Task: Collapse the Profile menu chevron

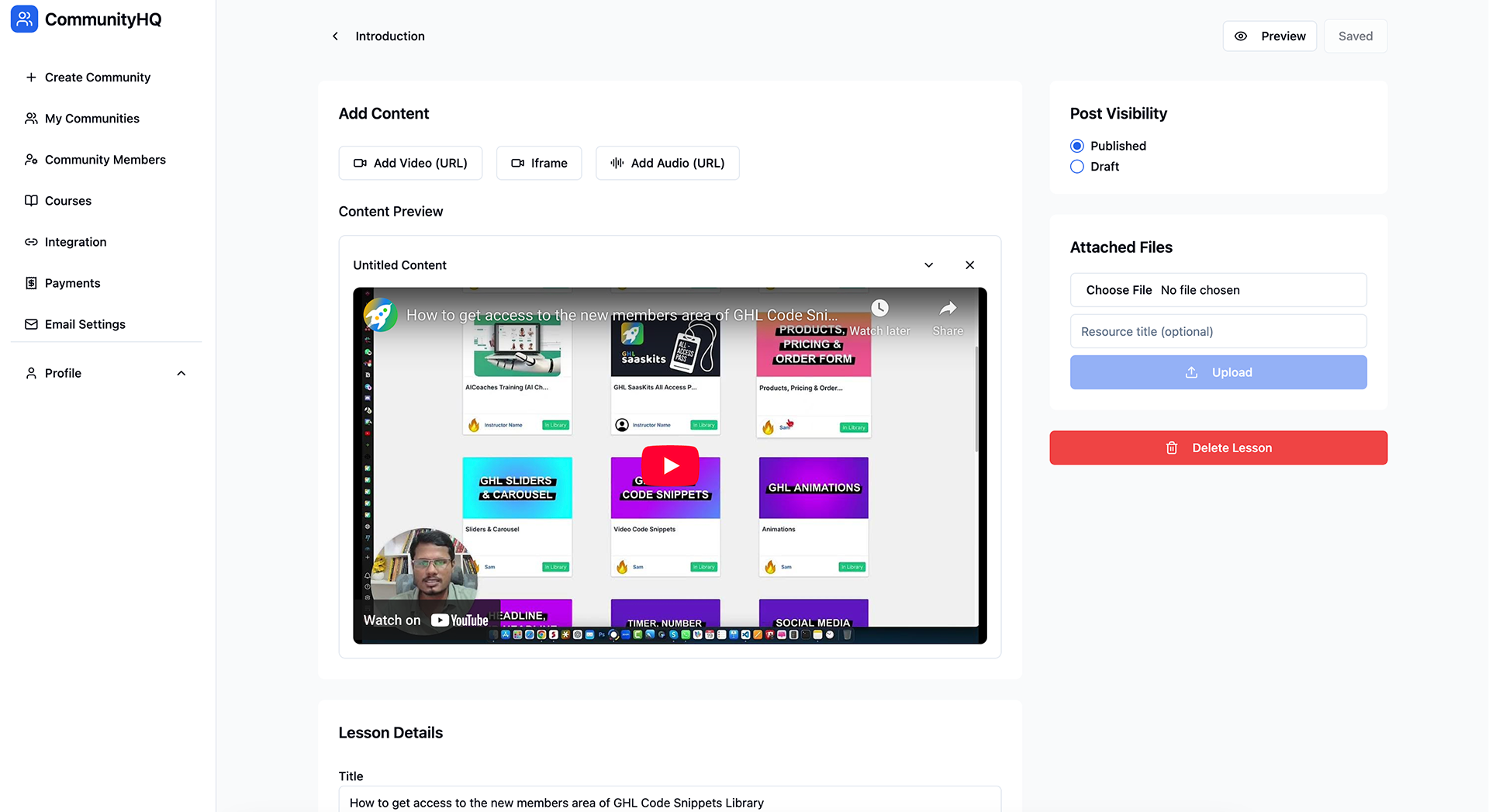Action: tap(181, 374)
